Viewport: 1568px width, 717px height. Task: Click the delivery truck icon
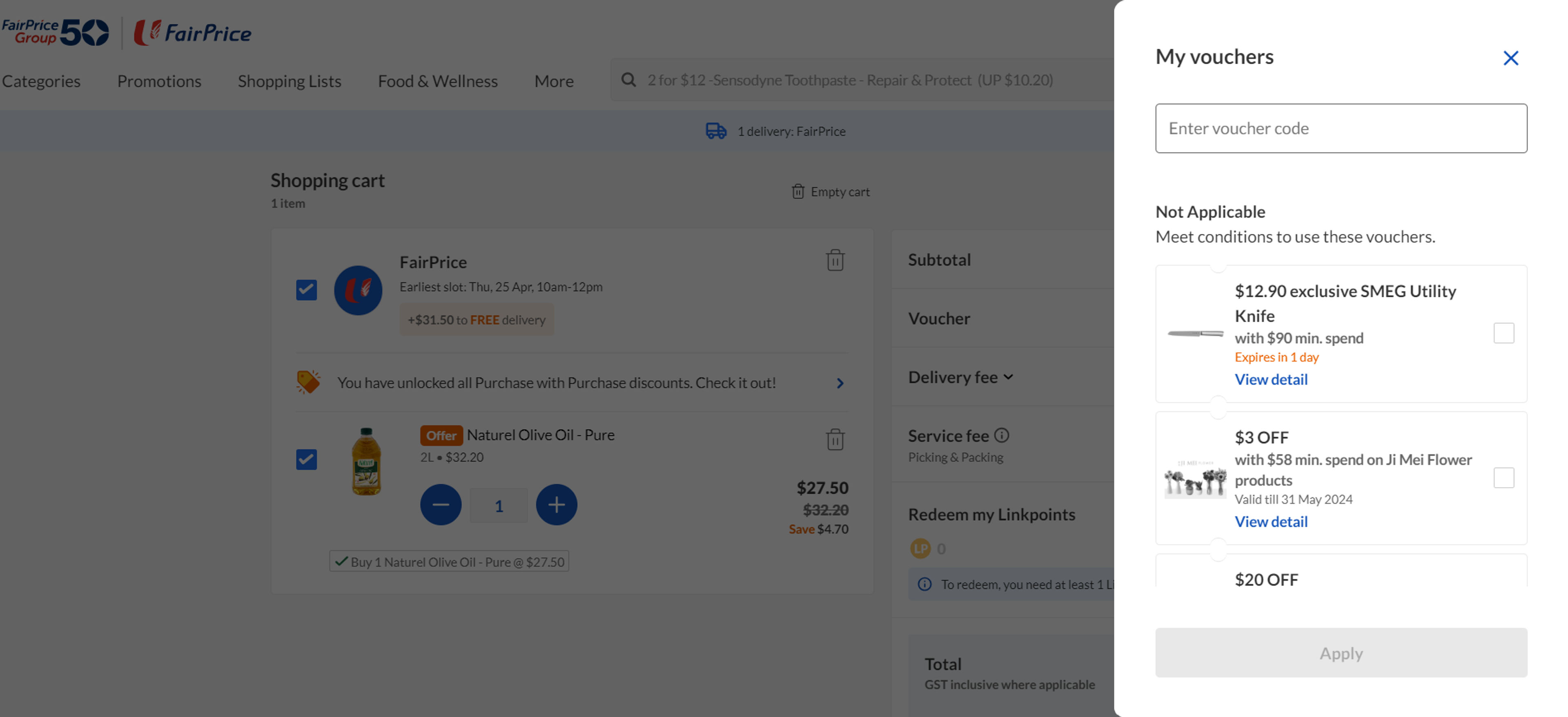tap(716, 131)
